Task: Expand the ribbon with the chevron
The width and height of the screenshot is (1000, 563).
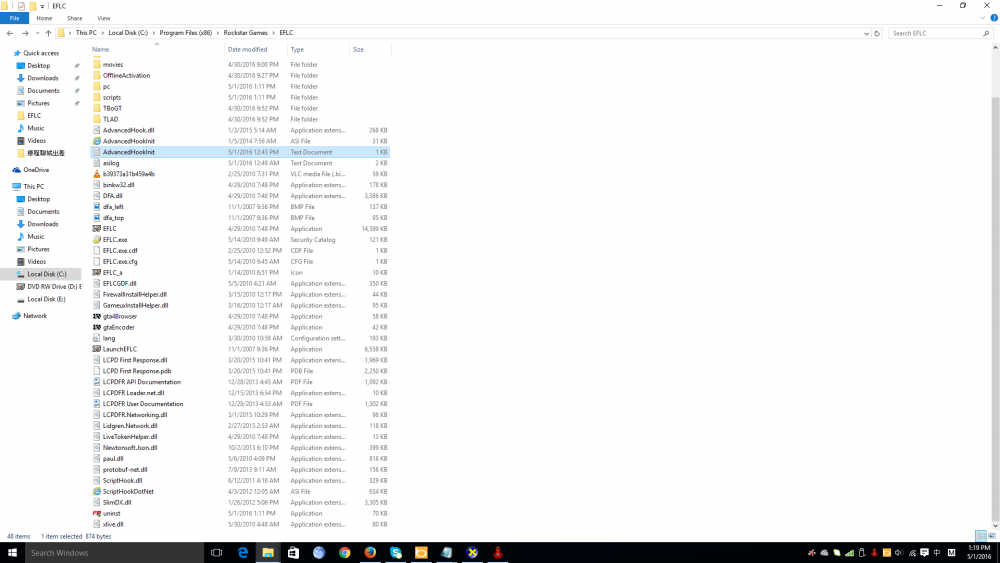Action: (983, 18)
